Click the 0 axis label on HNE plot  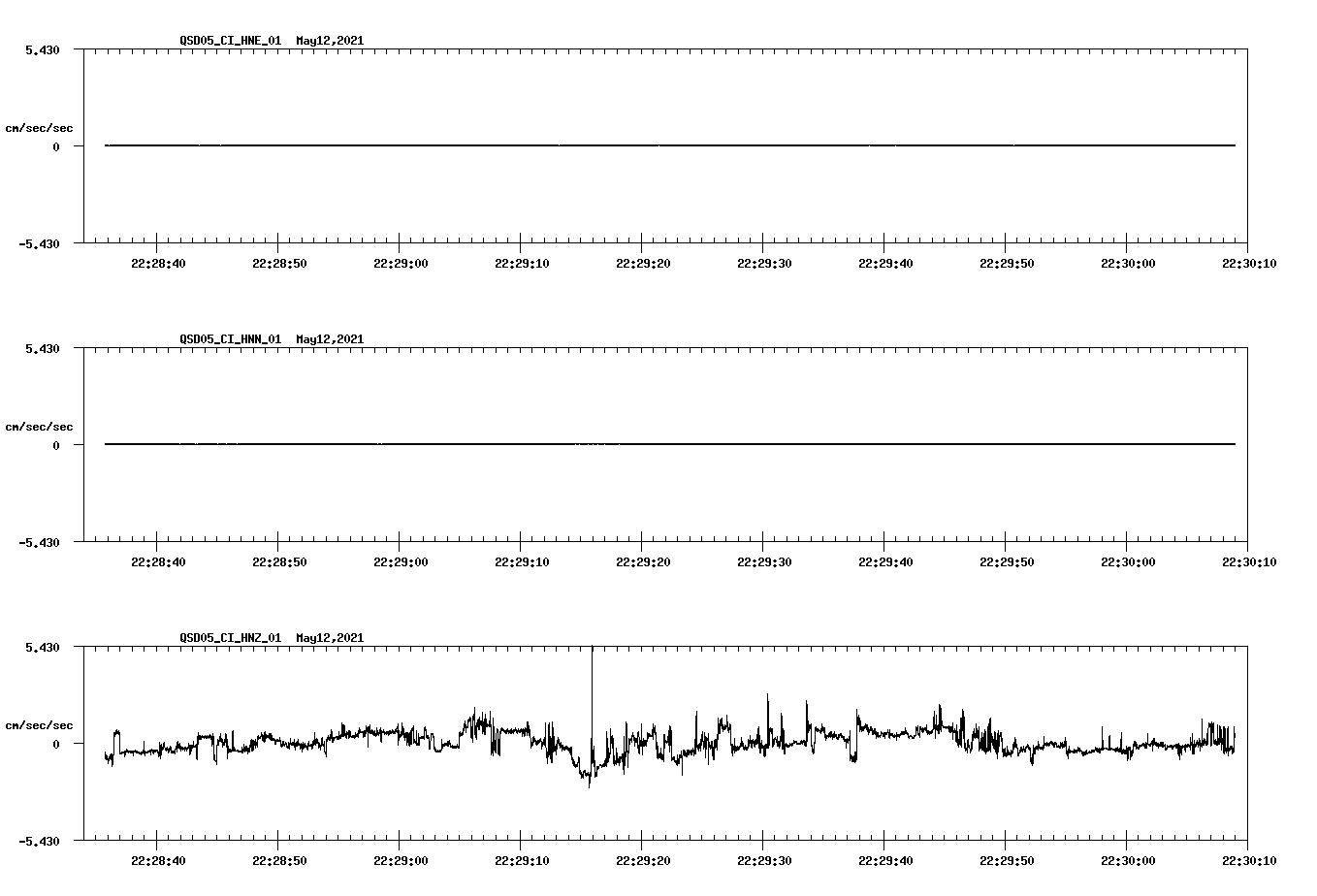pos(56,146)
